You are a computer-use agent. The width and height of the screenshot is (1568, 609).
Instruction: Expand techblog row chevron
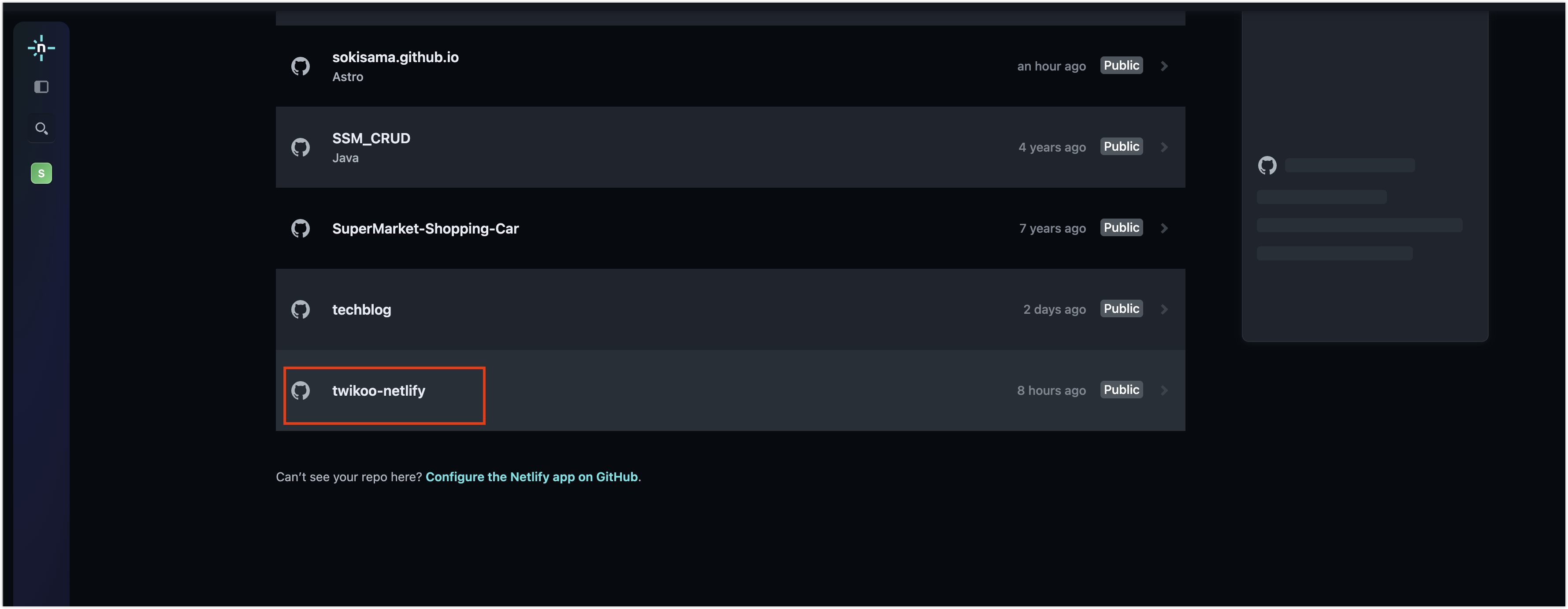click(x=1164, y=309)
